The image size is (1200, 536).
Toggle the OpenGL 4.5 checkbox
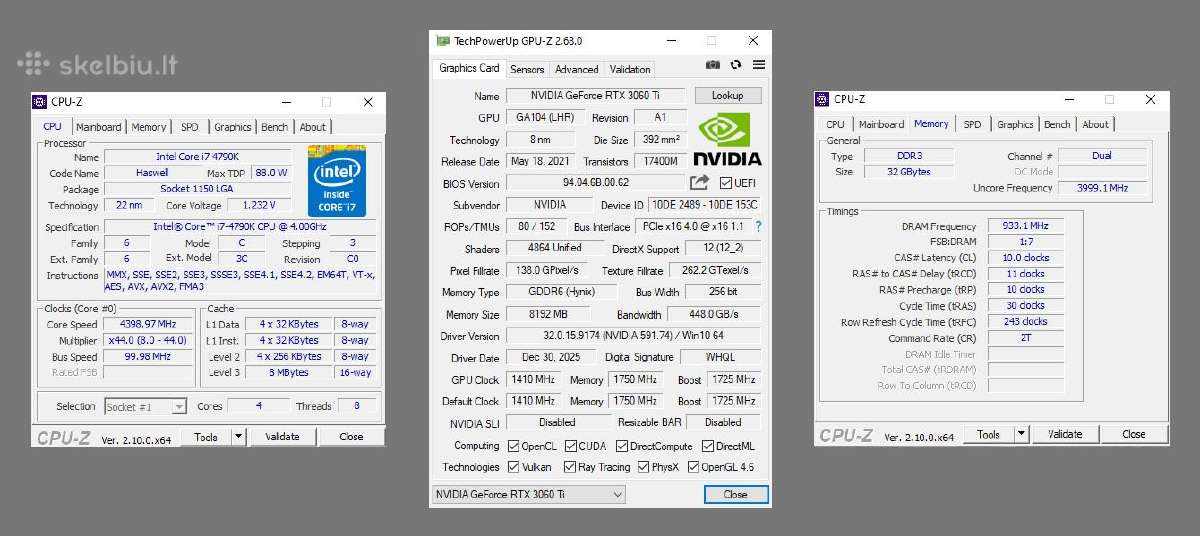click(x=692, y=467)
